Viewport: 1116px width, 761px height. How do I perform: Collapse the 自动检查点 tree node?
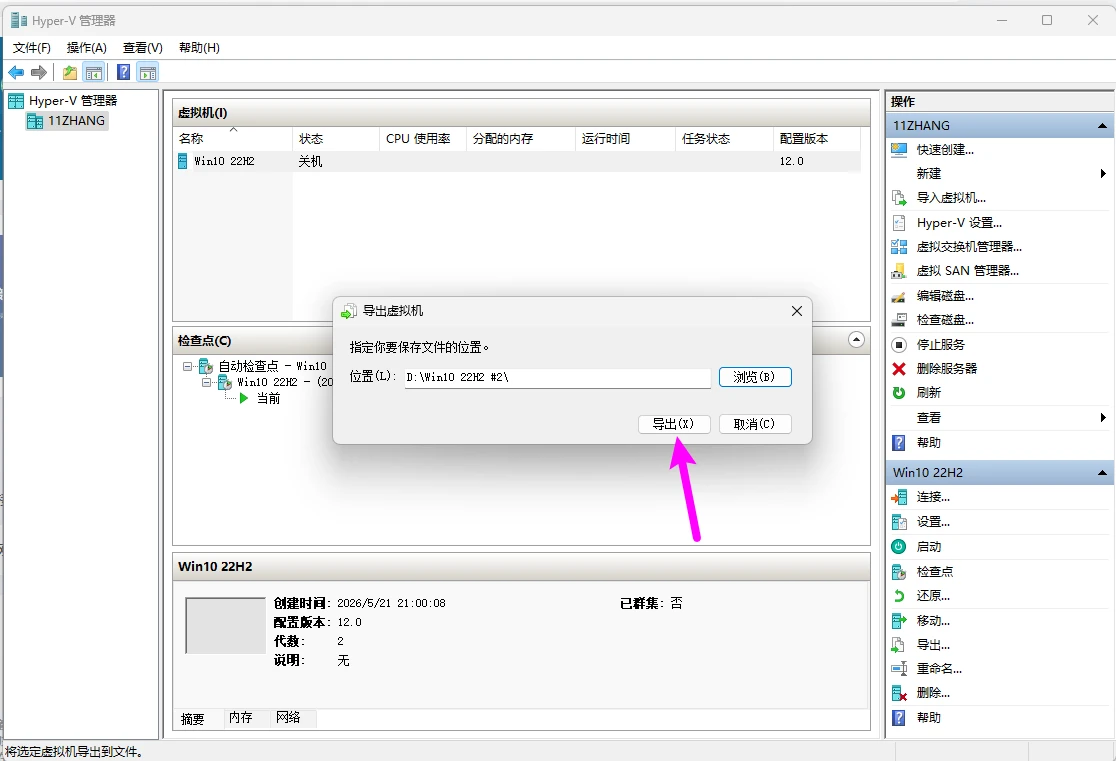(x=187, y=367)
